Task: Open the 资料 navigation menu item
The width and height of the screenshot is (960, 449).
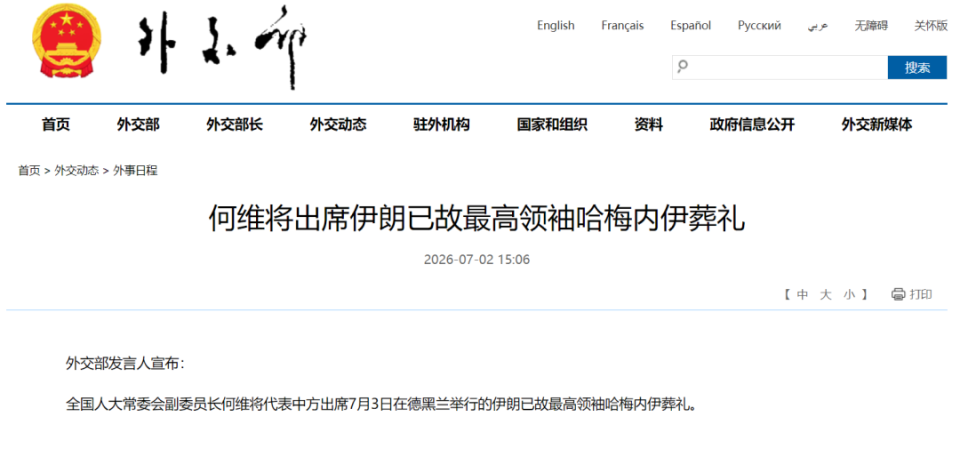Action: click(648, 125)
